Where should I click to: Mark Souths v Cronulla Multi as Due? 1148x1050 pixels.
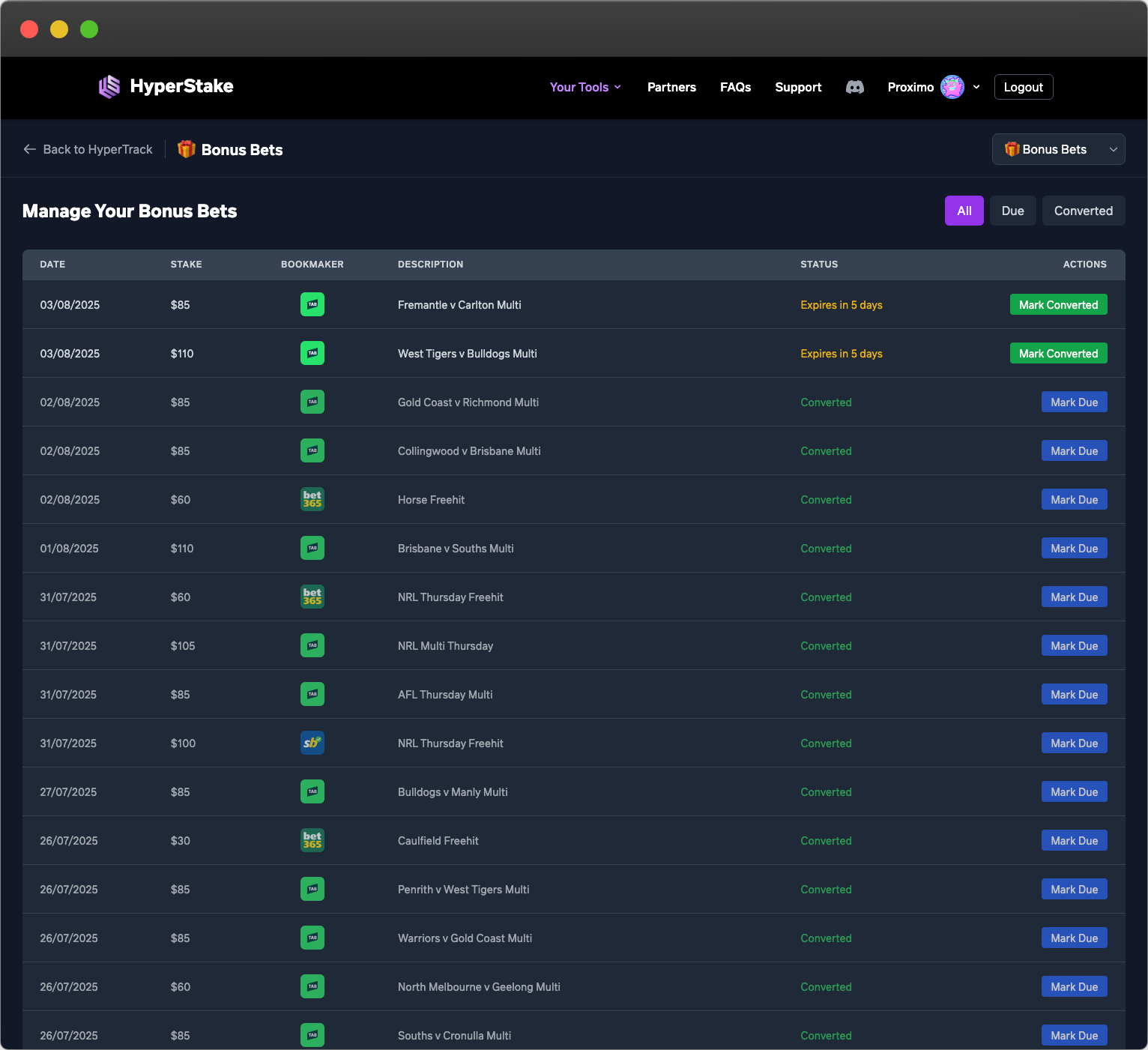1075,1035
